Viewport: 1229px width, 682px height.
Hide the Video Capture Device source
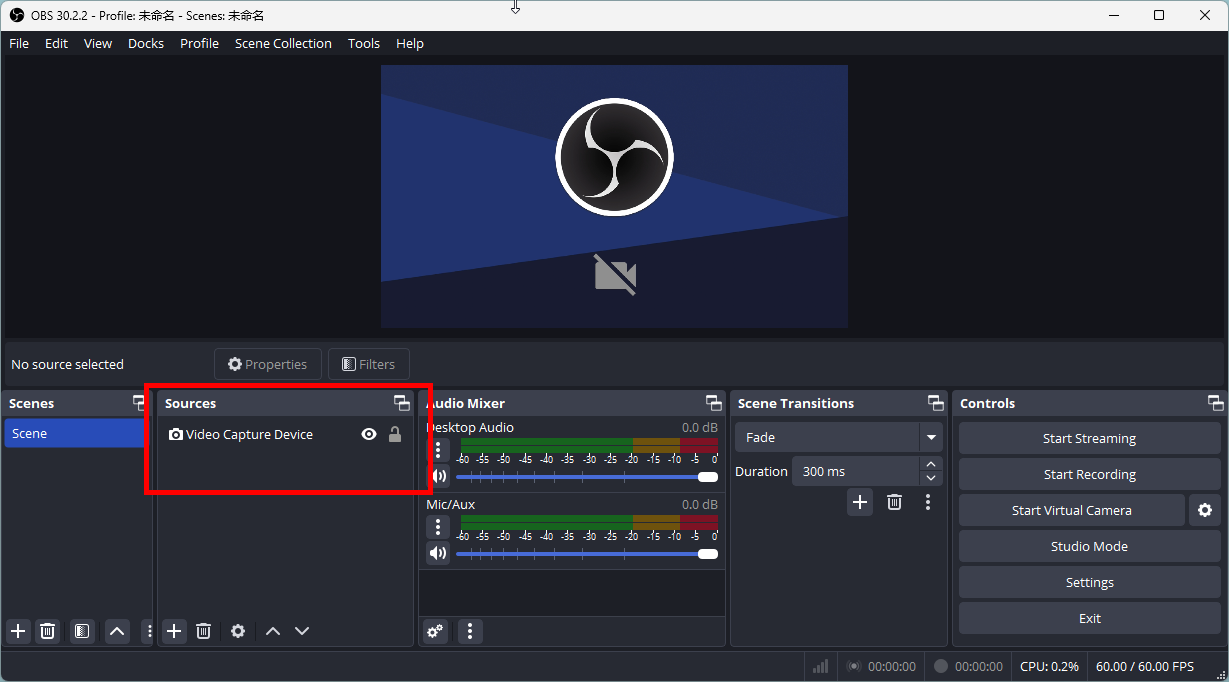click(369, 434)
